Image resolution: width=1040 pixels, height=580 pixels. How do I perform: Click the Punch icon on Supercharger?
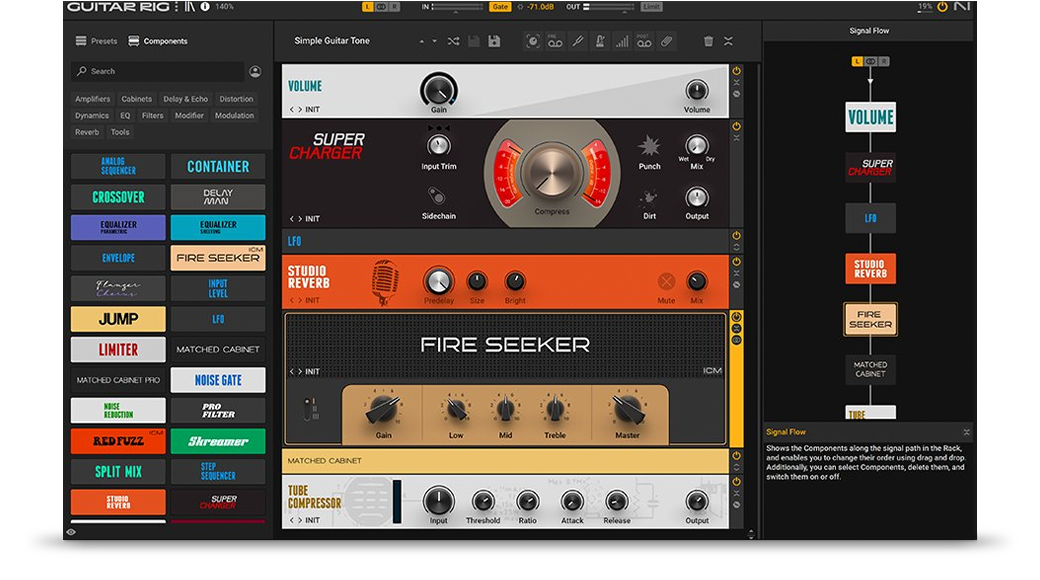[x=649, y=146]
